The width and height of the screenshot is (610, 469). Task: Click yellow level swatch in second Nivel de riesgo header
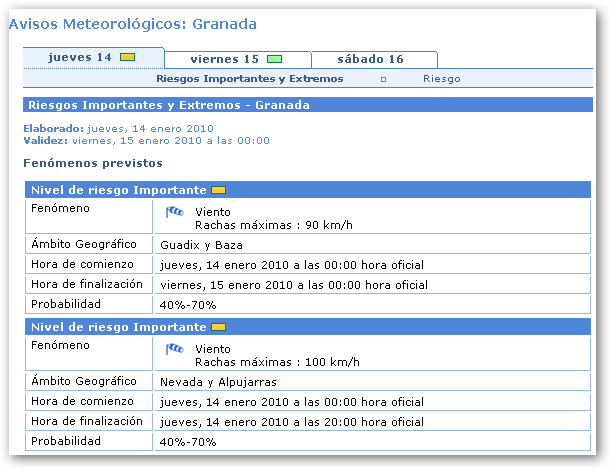tap(218, 327)
